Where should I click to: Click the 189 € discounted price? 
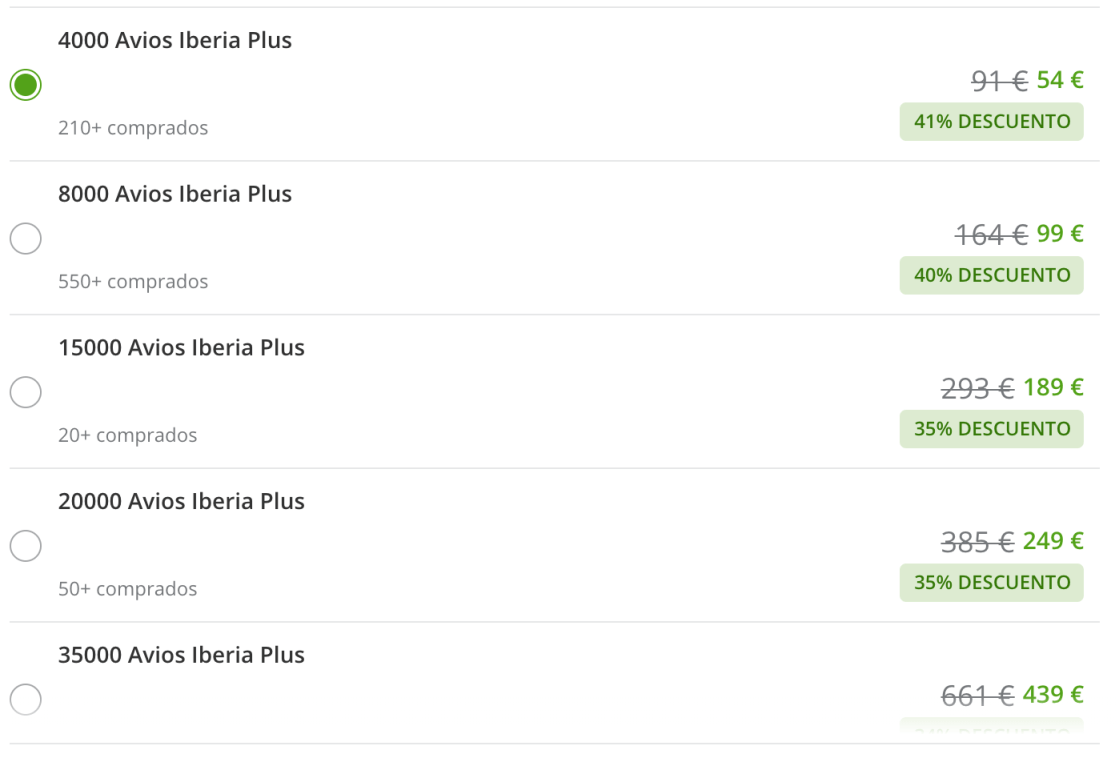(1053, 387)
